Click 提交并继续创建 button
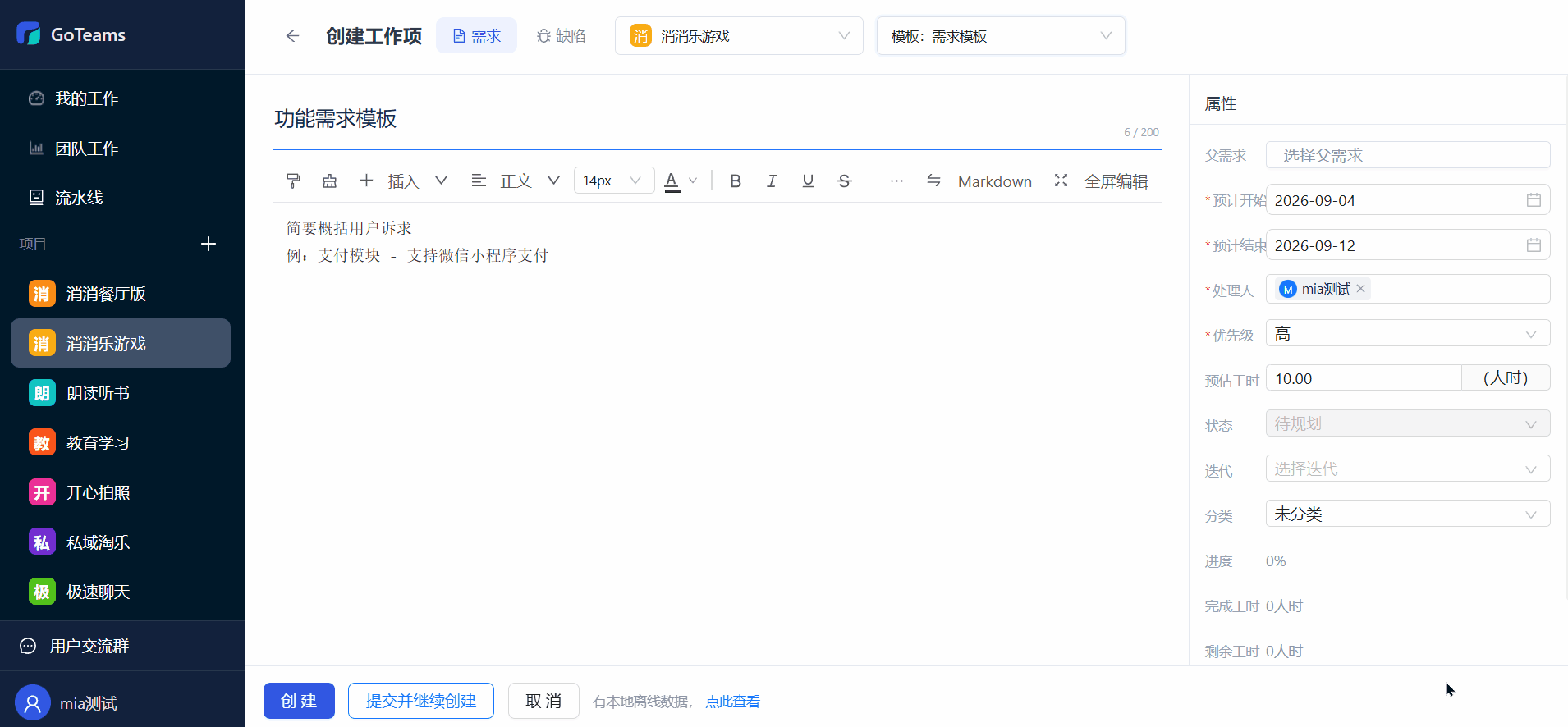The height and width of the screenshot is (727, 1568). click(421, 701)
